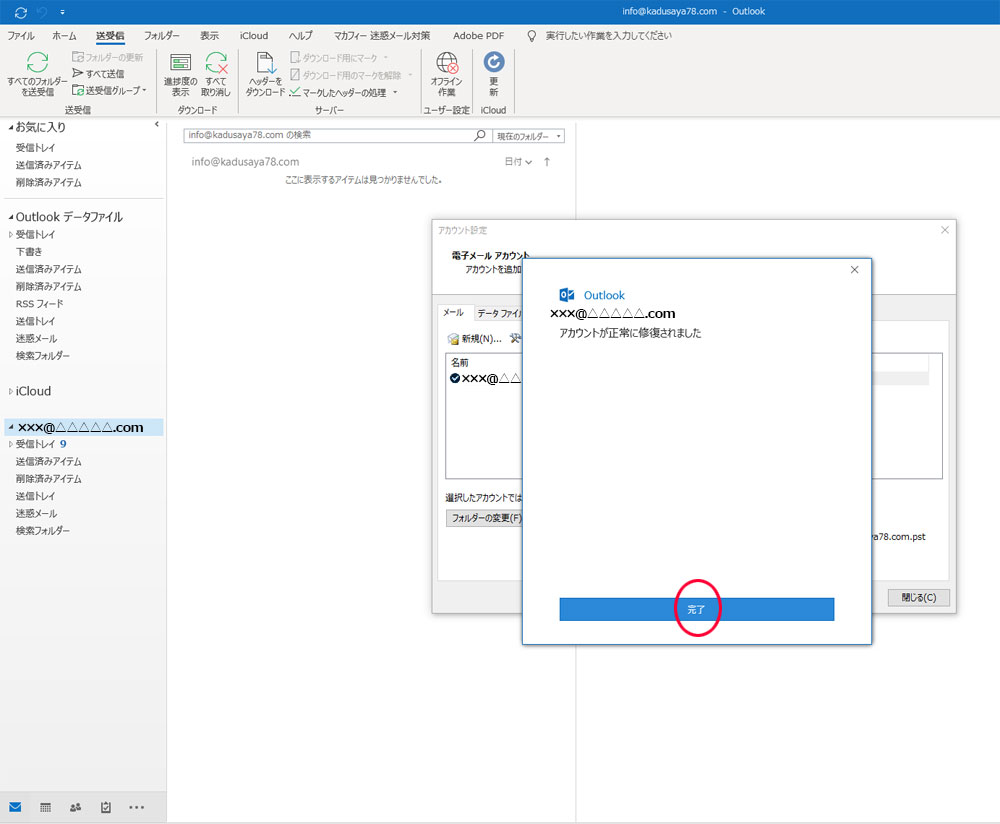
Task: Click the lightbulb Tell Me icon
Action: (531, 36)
